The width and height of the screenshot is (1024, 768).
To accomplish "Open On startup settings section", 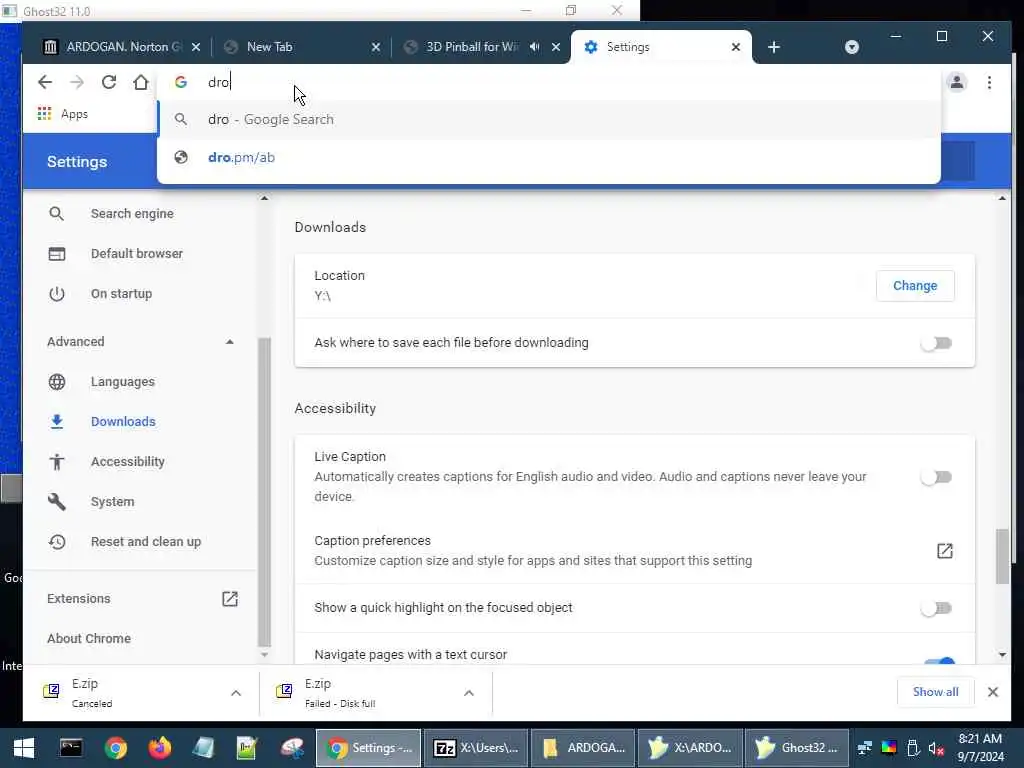I will tap(121, 294).
